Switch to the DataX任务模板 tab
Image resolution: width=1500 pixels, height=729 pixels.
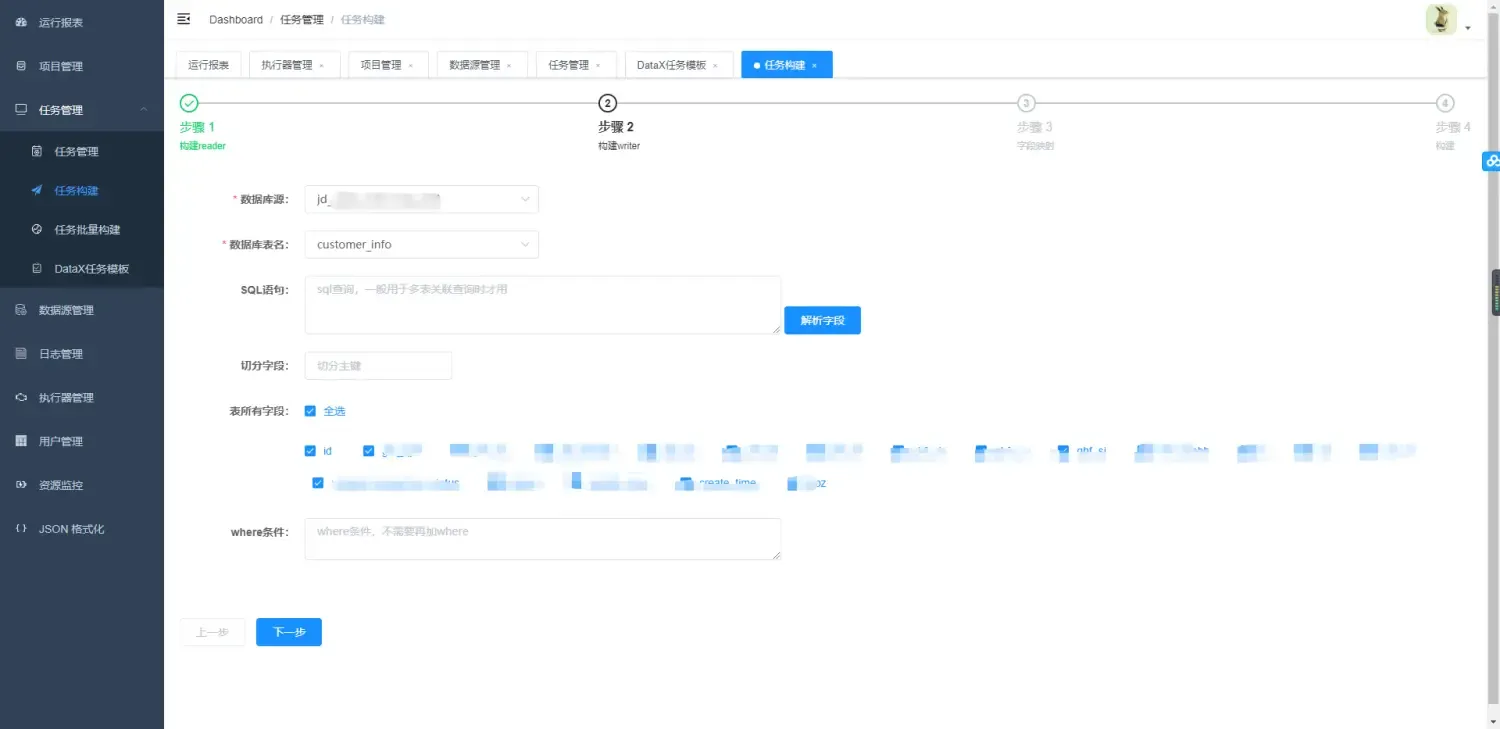(x=672, y=63)
